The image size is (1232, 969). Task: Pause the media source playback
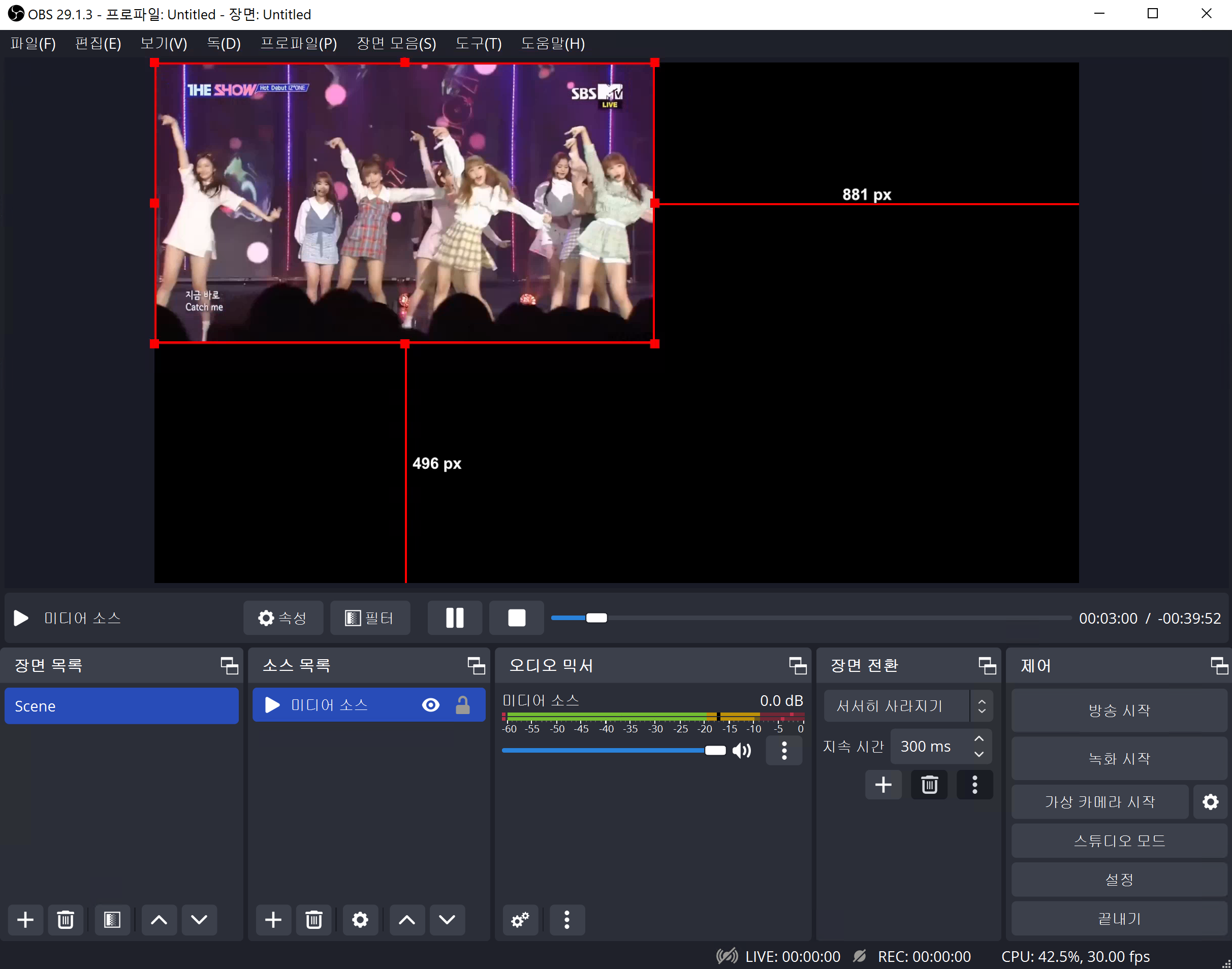click(x=455, y=618)
